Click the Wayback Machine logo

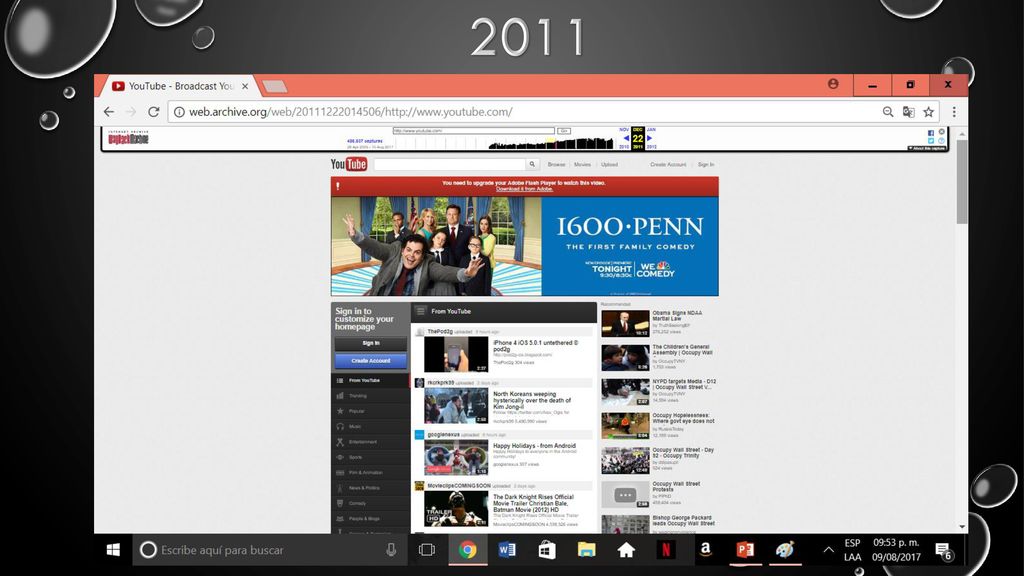pyautogui.click(x=129, y=137)
